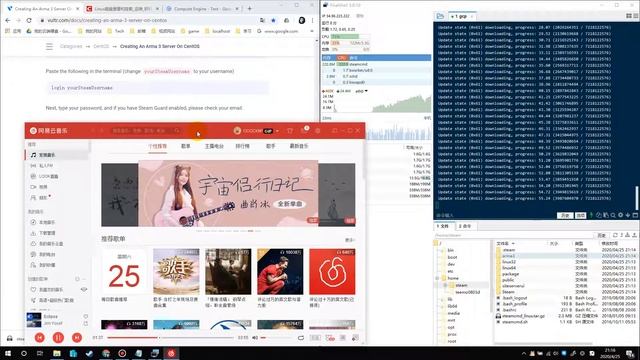The width and height of the screenshot is (640, 360).
Task: Open File Explorer from the taskbar
Action: [57, 353]
